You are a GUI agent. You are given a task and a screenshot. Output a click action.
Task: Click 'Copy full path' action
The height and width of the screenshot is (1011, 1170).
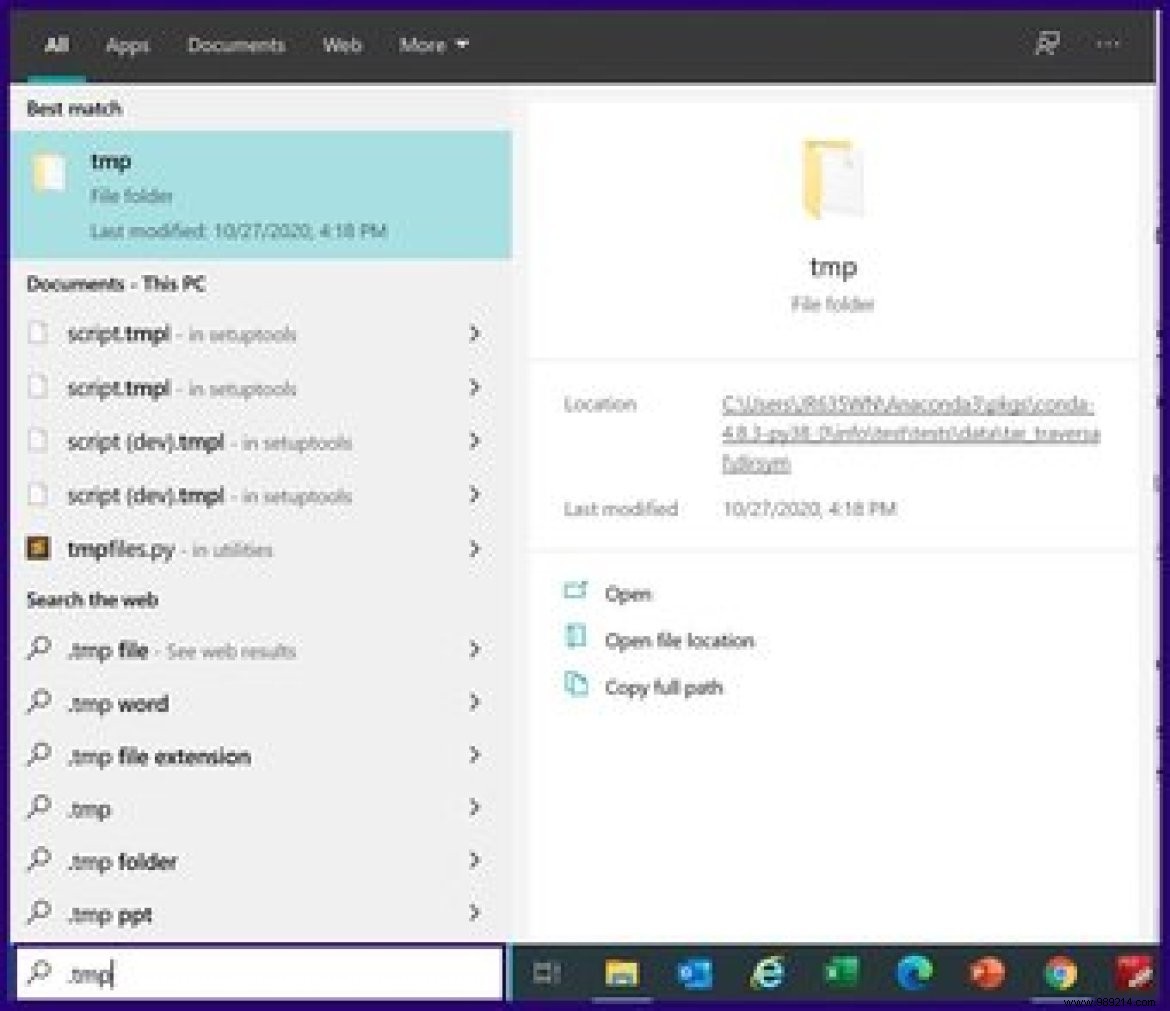pos(663,688)
